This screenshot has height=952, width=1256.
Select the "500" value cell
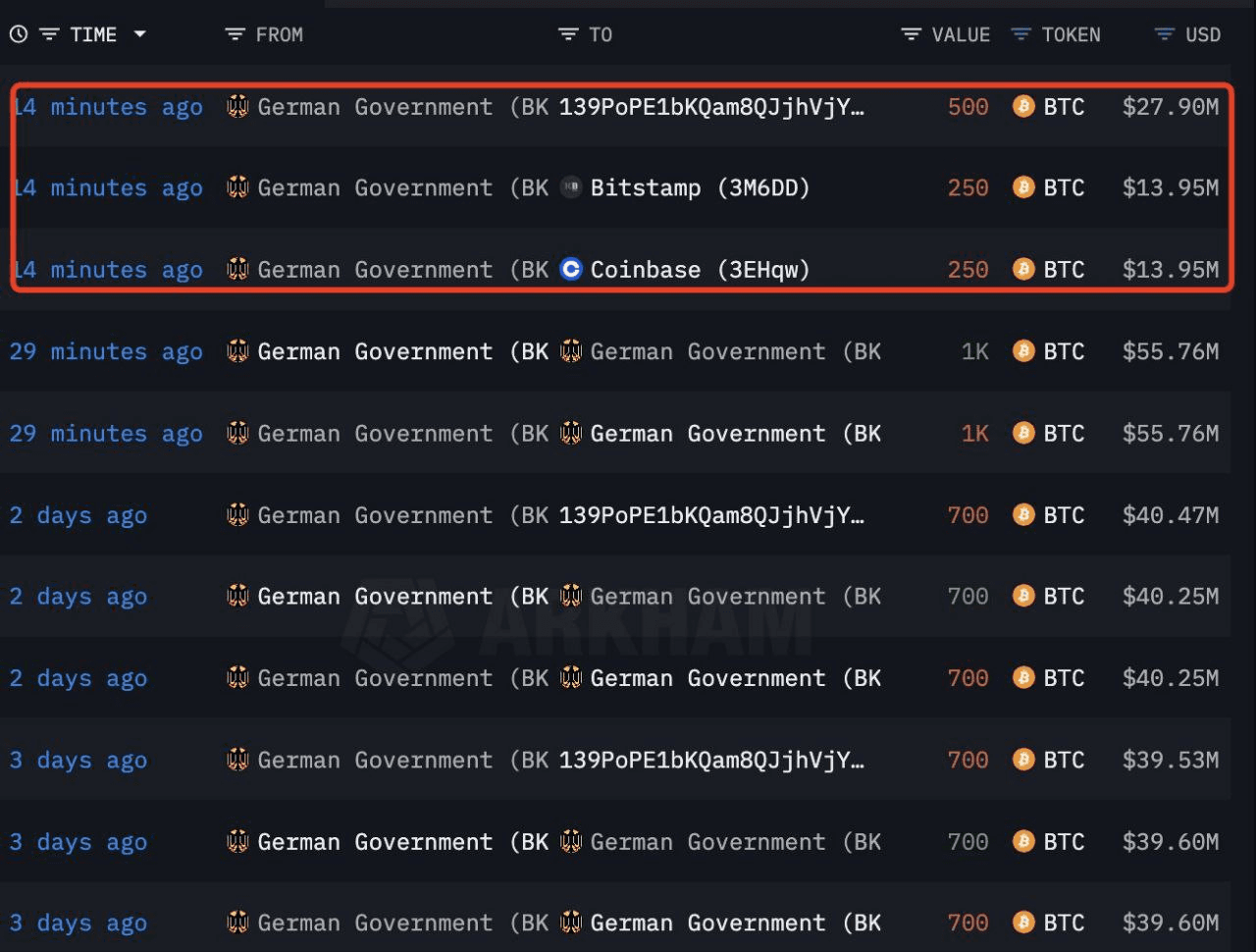coord(968,107)
